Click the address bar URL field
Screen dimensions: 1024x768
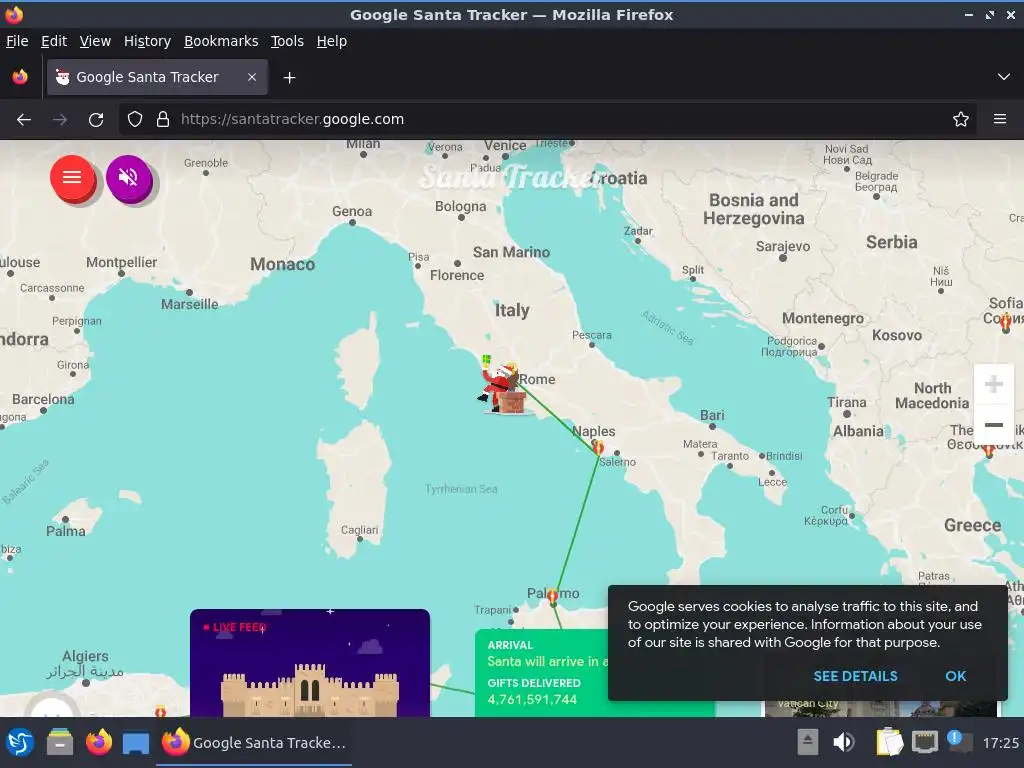point(547,120)
